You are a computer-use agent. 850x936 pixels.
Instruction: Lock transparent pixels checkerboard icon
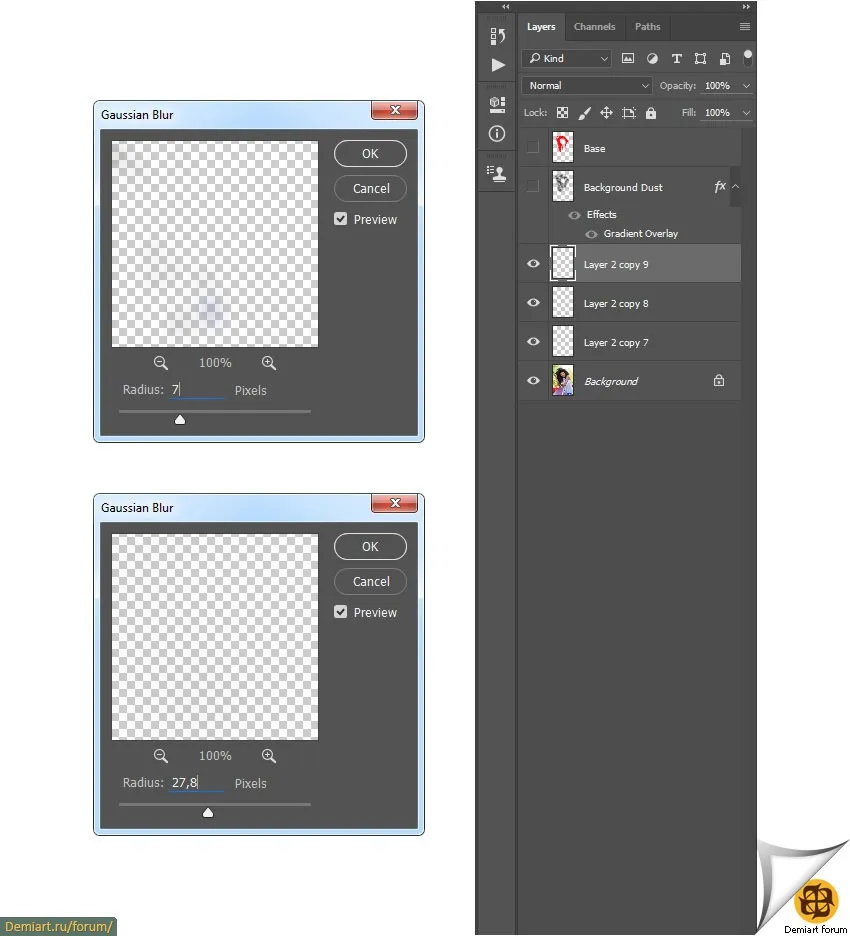point(562,113)
